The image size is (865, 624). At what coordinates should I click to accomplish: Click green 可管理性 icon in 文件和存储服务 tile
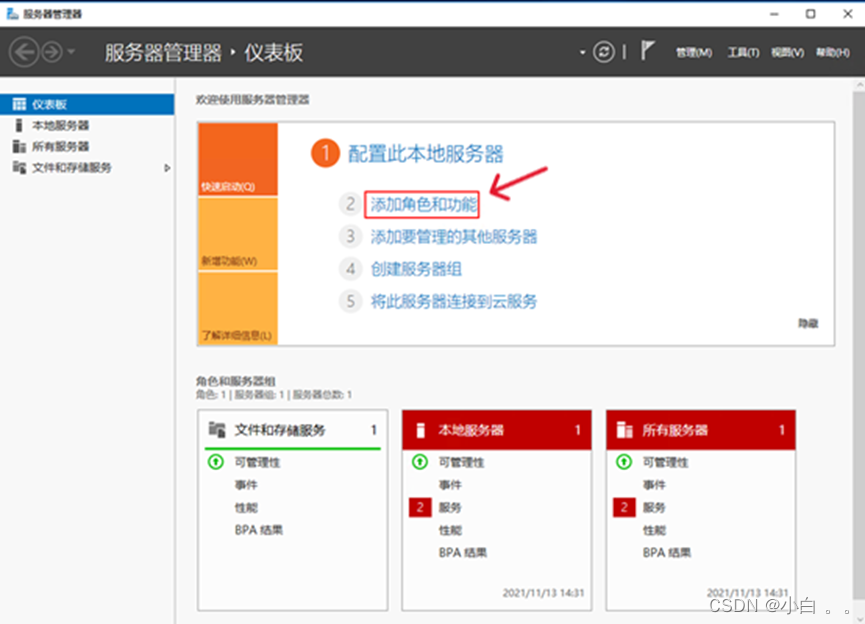click(x=216, y=461)
